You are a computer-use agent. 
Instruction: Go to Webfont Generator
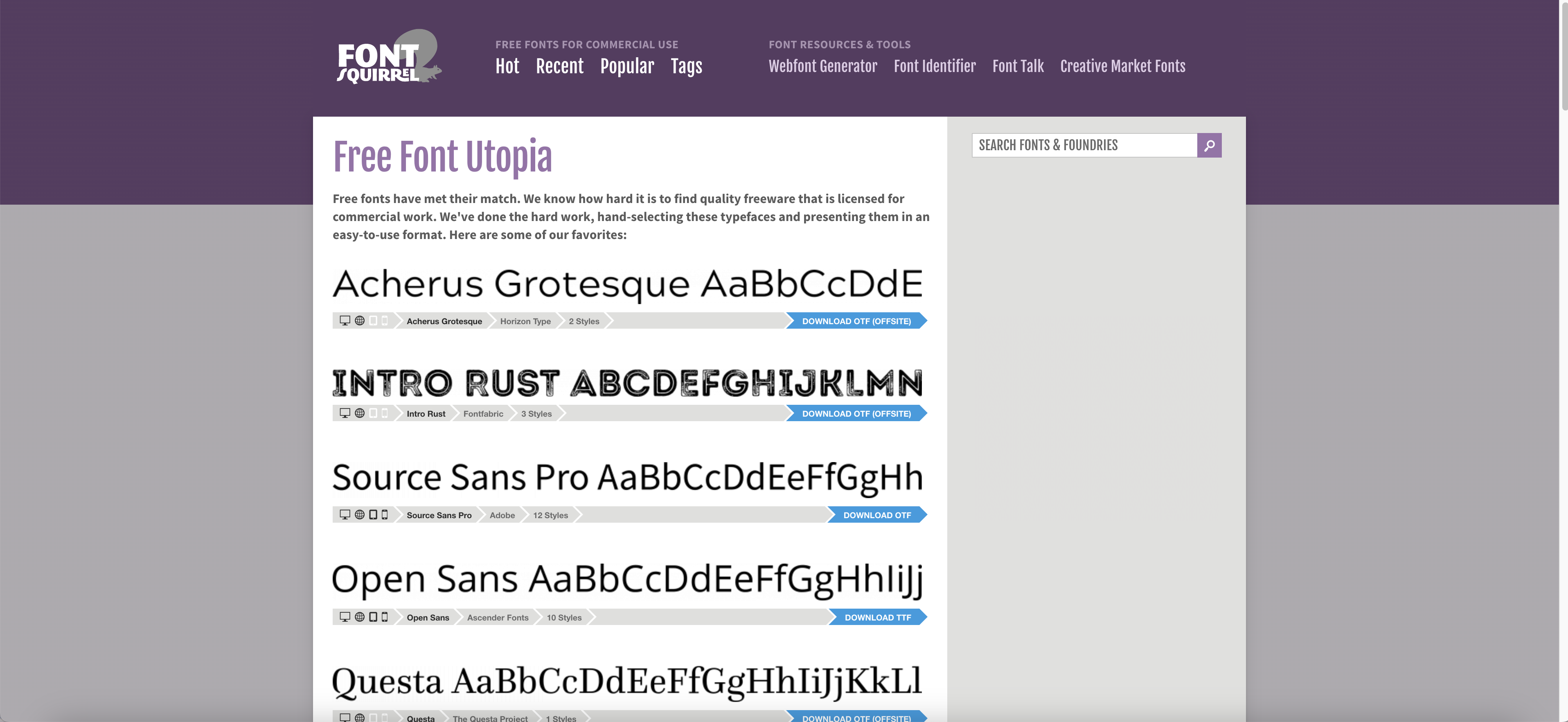[x=822, y=66]
